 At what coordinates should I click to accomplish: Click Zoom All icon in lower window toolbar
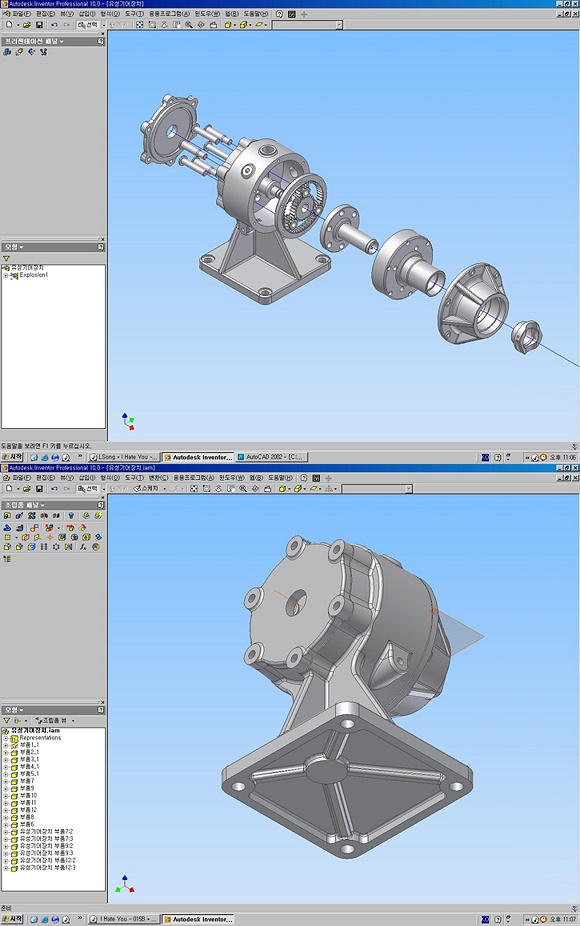click(x=194, y=488)
